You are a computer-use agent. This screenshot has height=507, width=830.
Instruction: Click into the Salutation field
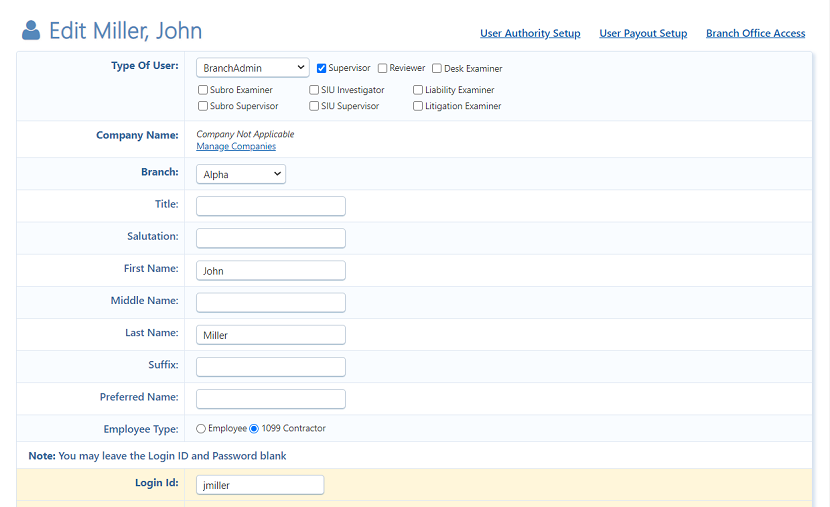coord(271,238)
